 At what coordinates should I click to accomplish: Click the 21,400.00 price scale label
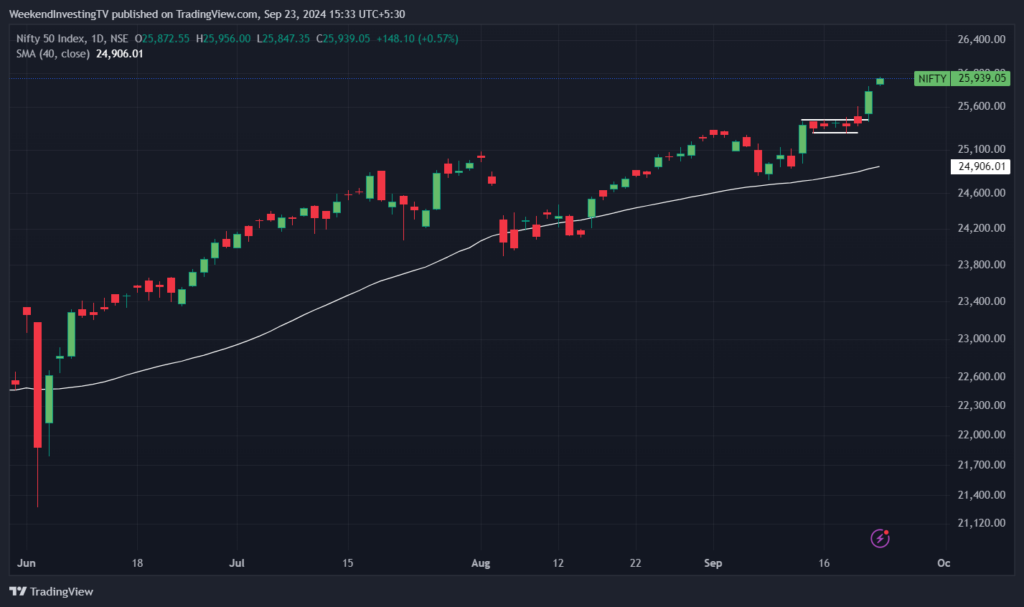pos(981,495)
